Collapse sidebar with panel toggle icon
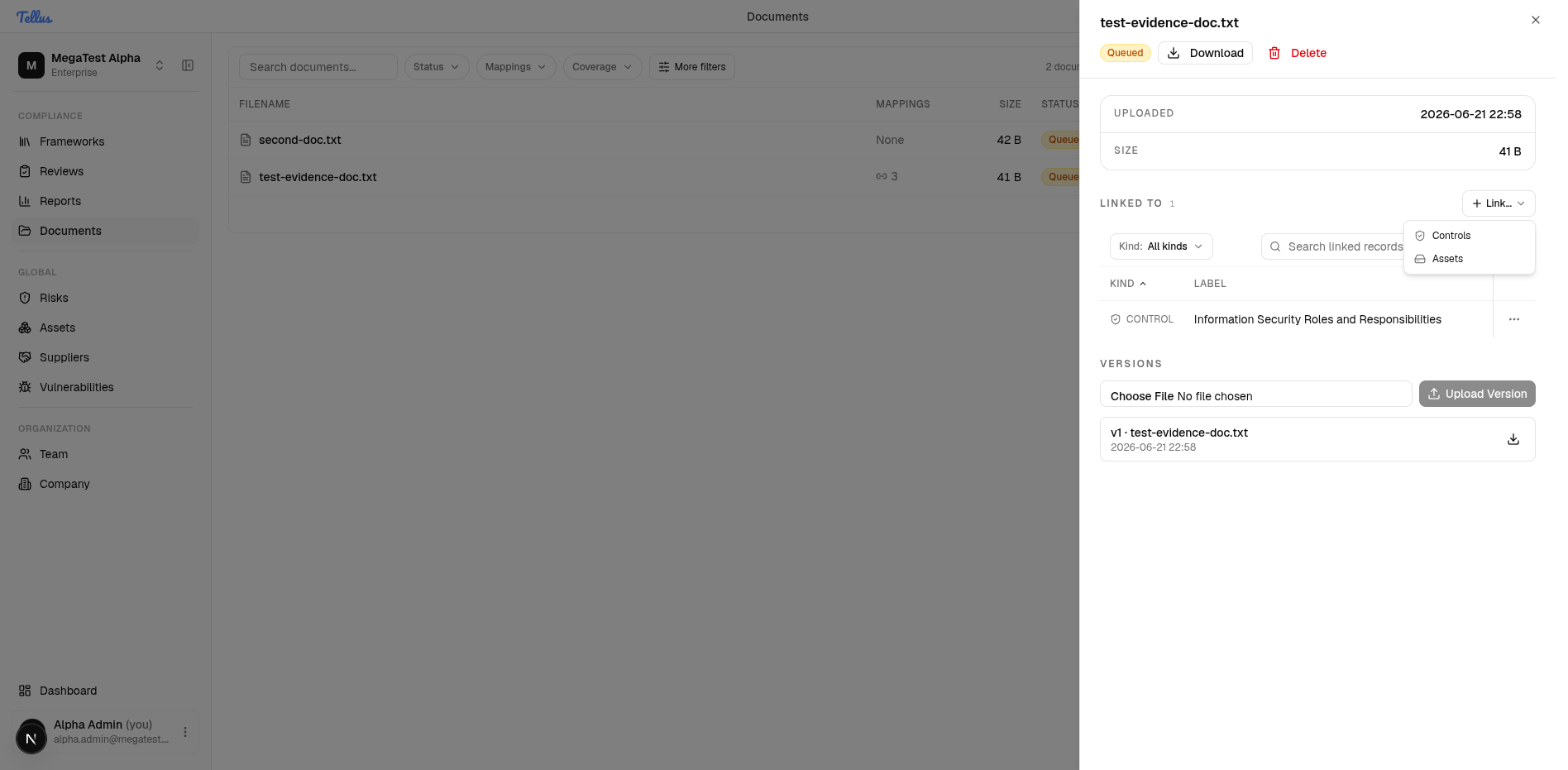The image size is (1568, 770). 188,65
